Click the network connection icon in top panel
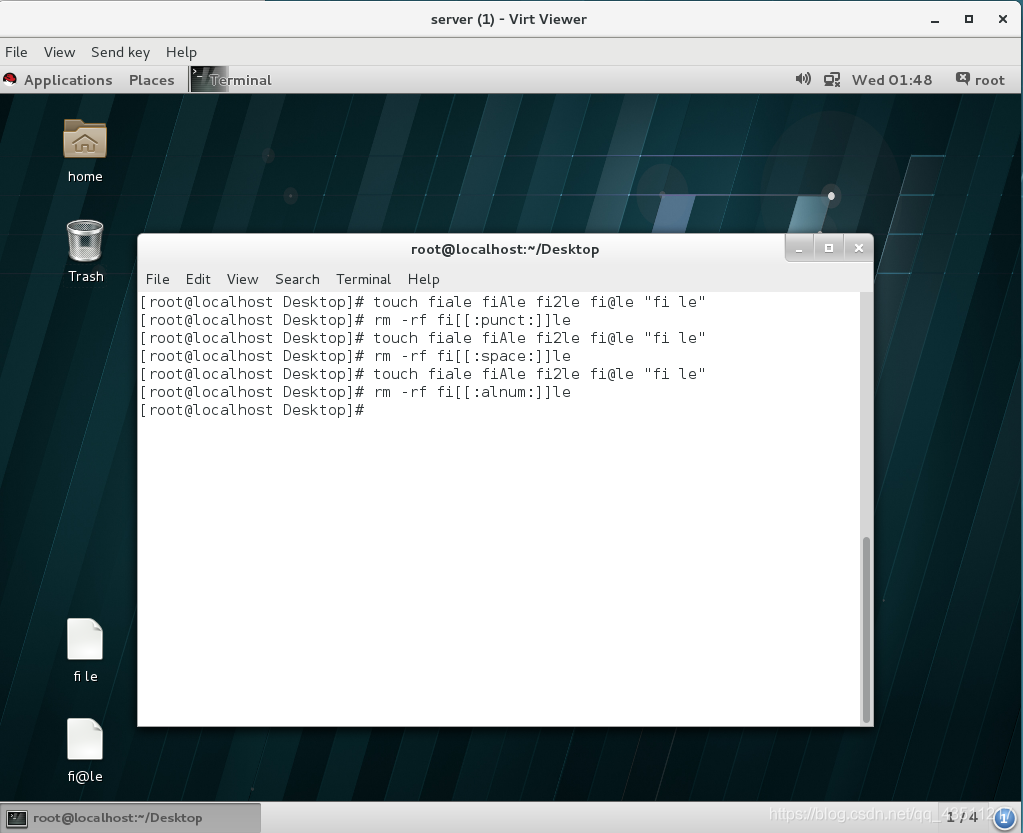The height and width of the screenshot is (833, 1023). pyautogui.click(x=832, y=80)
